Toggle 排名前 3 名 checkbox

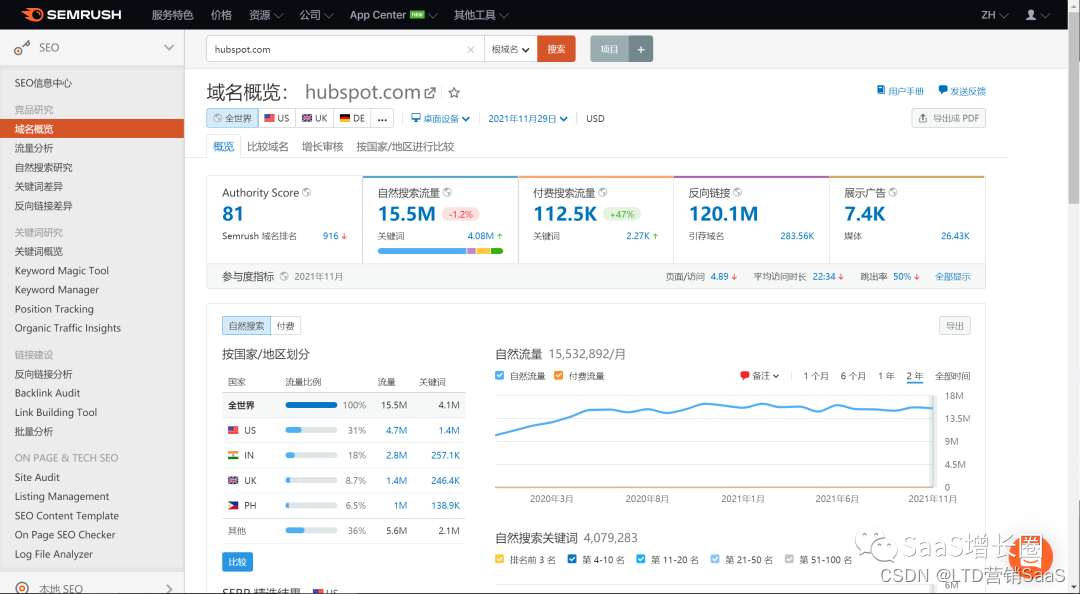tap(499, 559)
